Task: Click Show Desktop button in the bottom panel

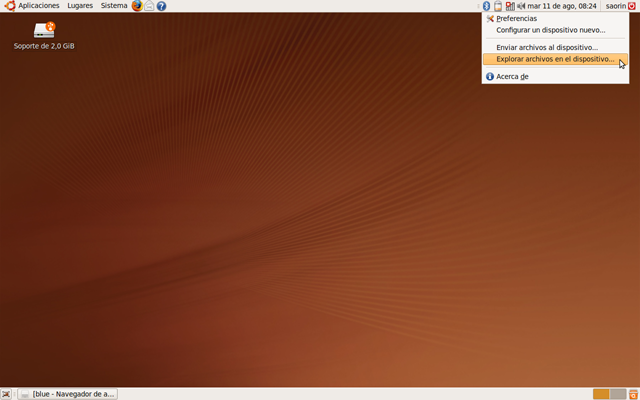Action: (x=7, y=394)
